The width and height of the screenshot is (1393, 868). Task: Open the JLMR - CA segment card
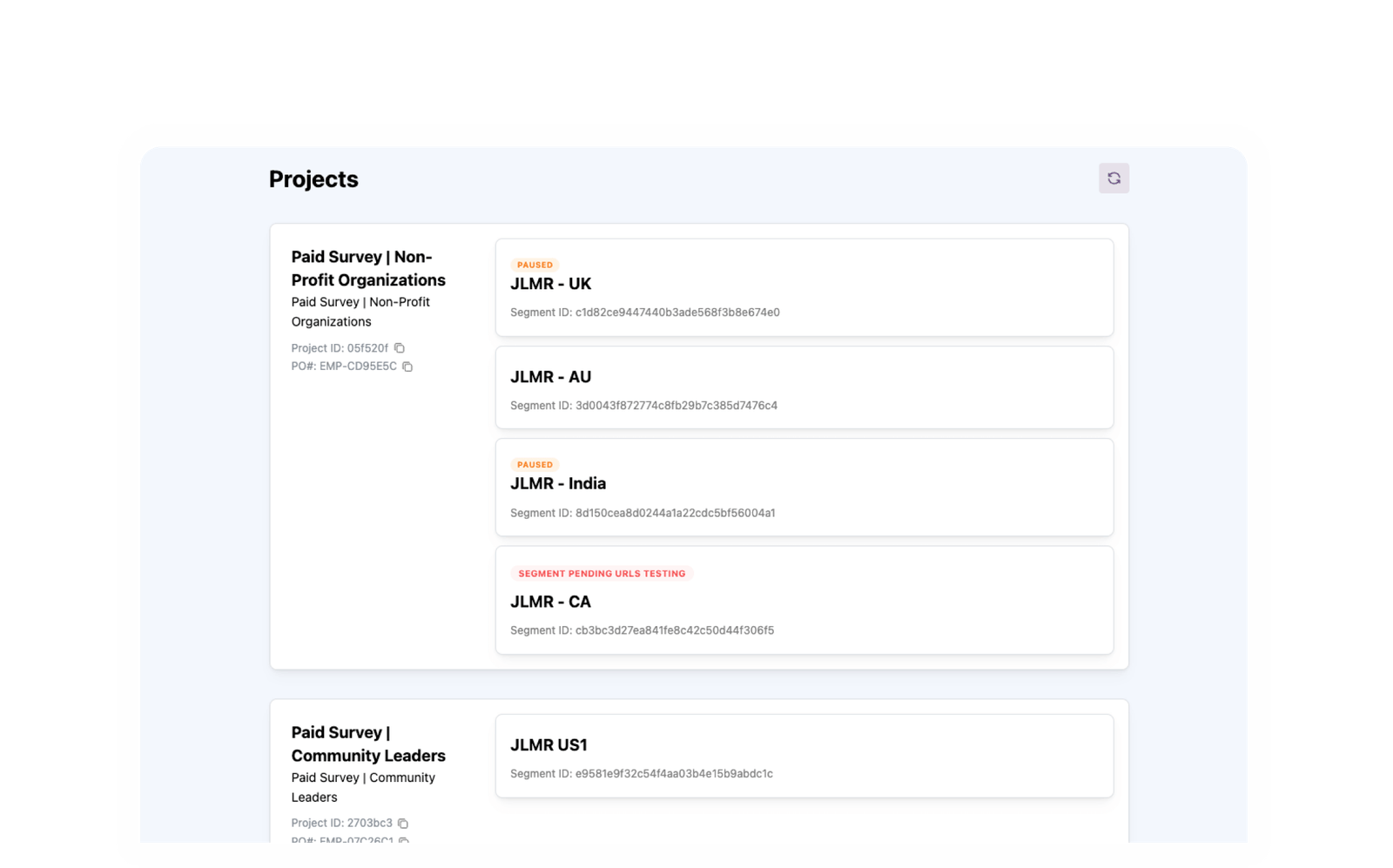coord(804,600)
